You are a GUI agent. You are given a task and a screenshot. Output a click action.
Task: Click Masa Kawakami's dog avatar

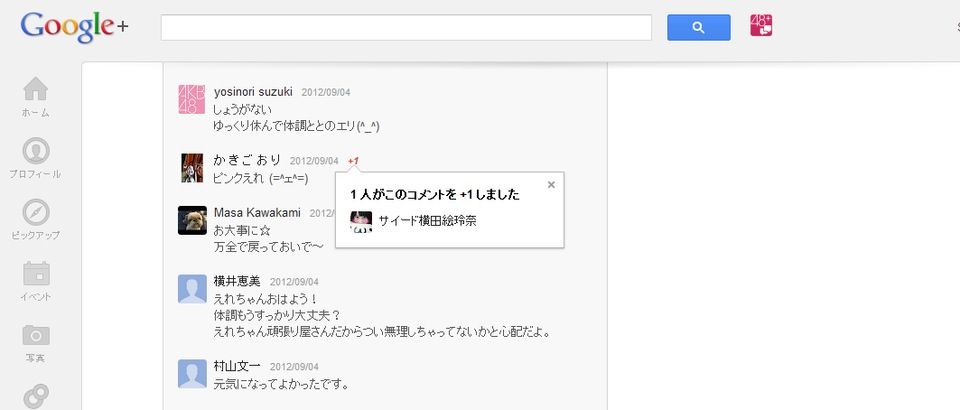pyautogui.click(x=192, y=220)
